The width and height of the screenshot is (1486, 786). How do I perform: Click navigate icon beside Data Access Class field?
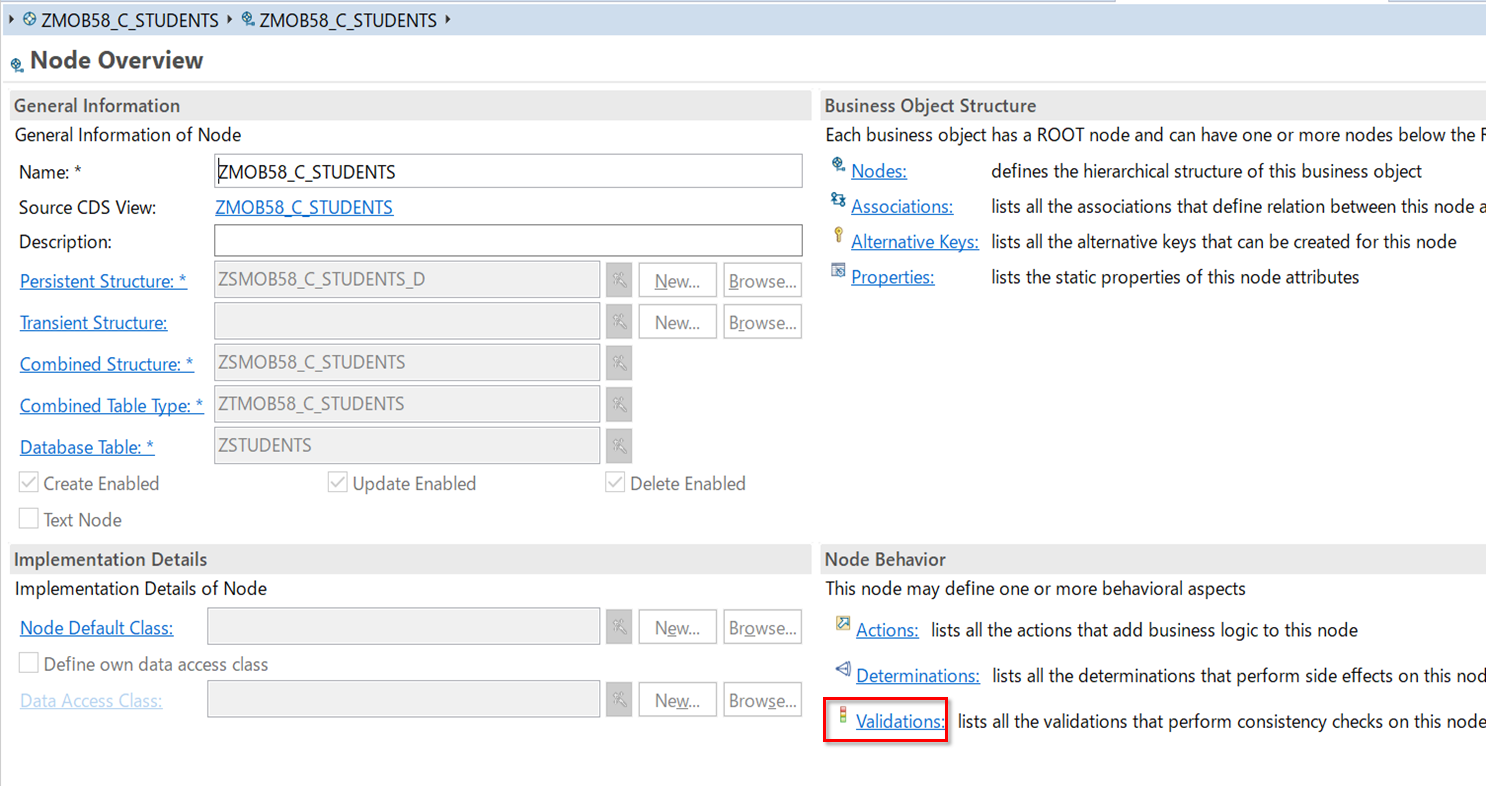tap(620, 700)
